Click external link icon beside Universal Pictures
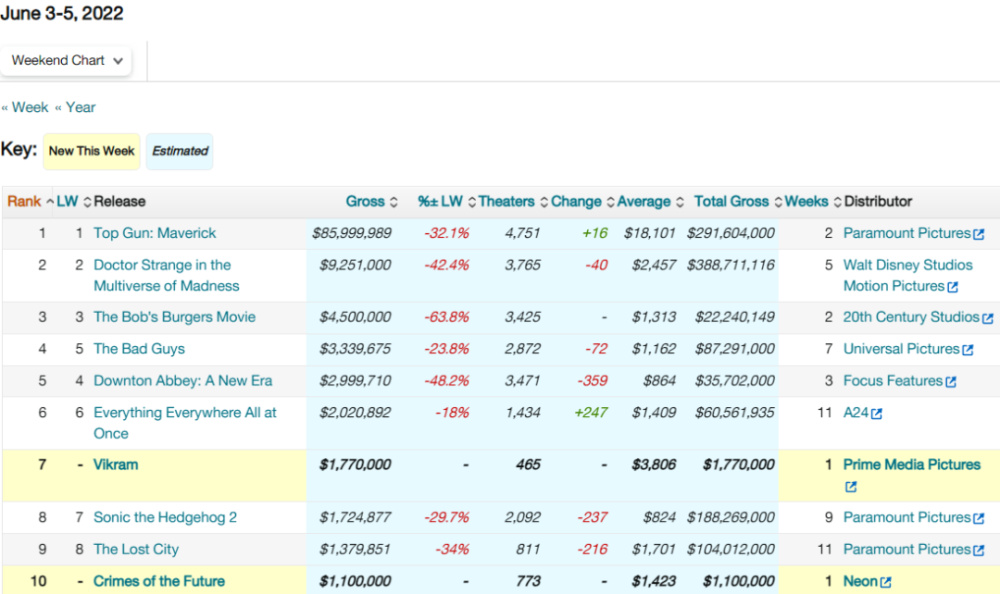 coord(968,350)
